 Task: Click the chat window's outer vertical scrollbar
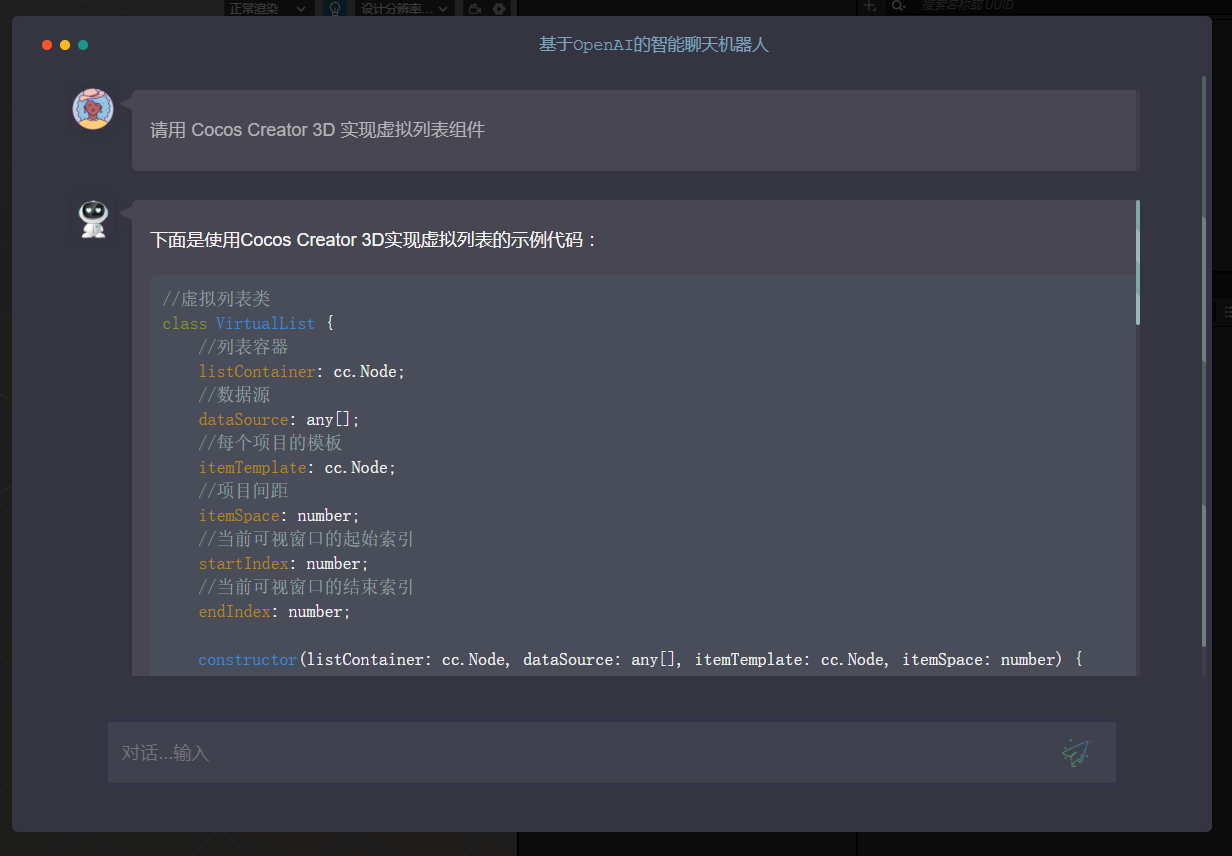click(x=1204, y=361)
